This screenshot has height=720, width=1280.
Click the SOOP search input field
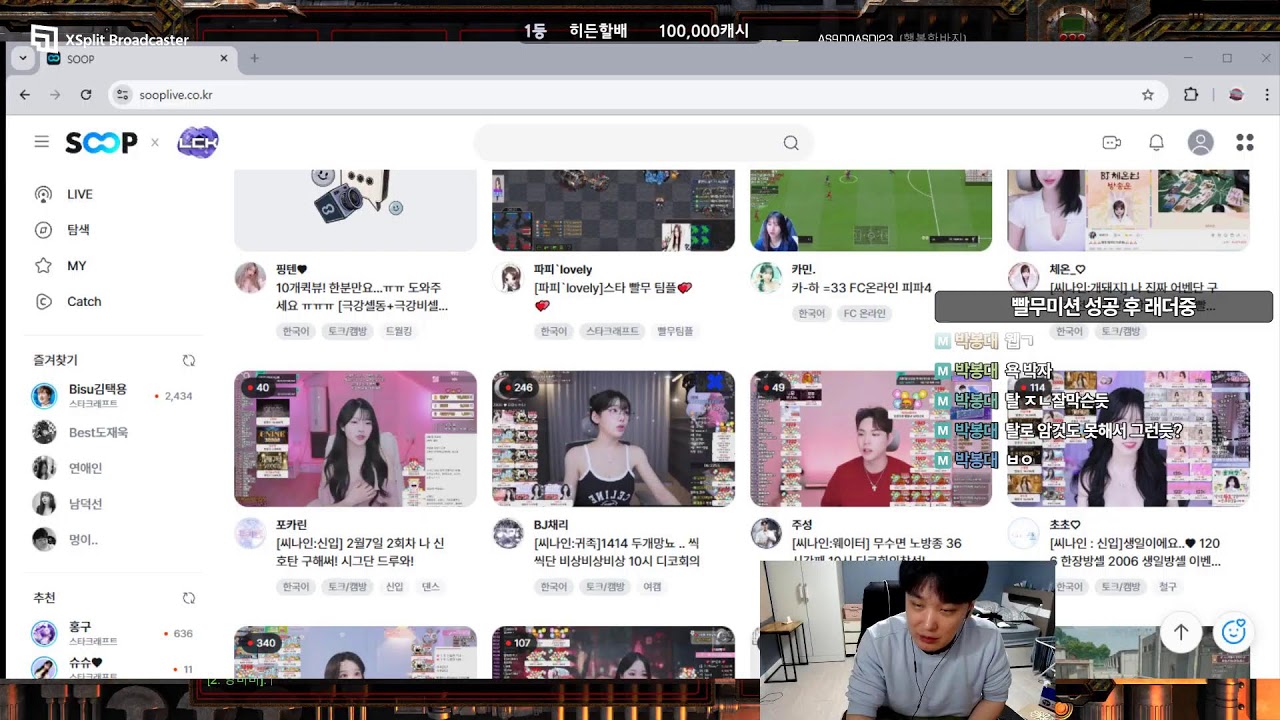coord(643,143)
